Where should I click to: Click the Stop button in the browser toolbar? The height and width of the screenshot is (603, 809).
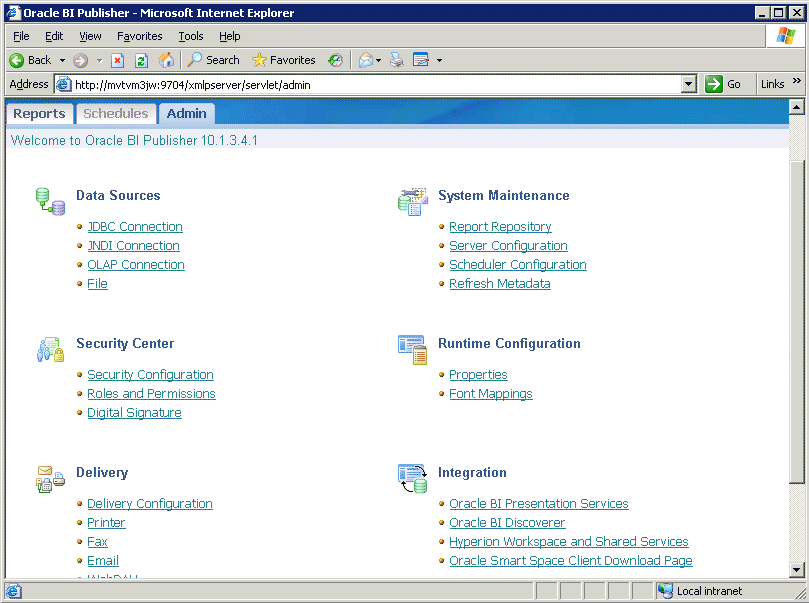[x=117, y=60]
